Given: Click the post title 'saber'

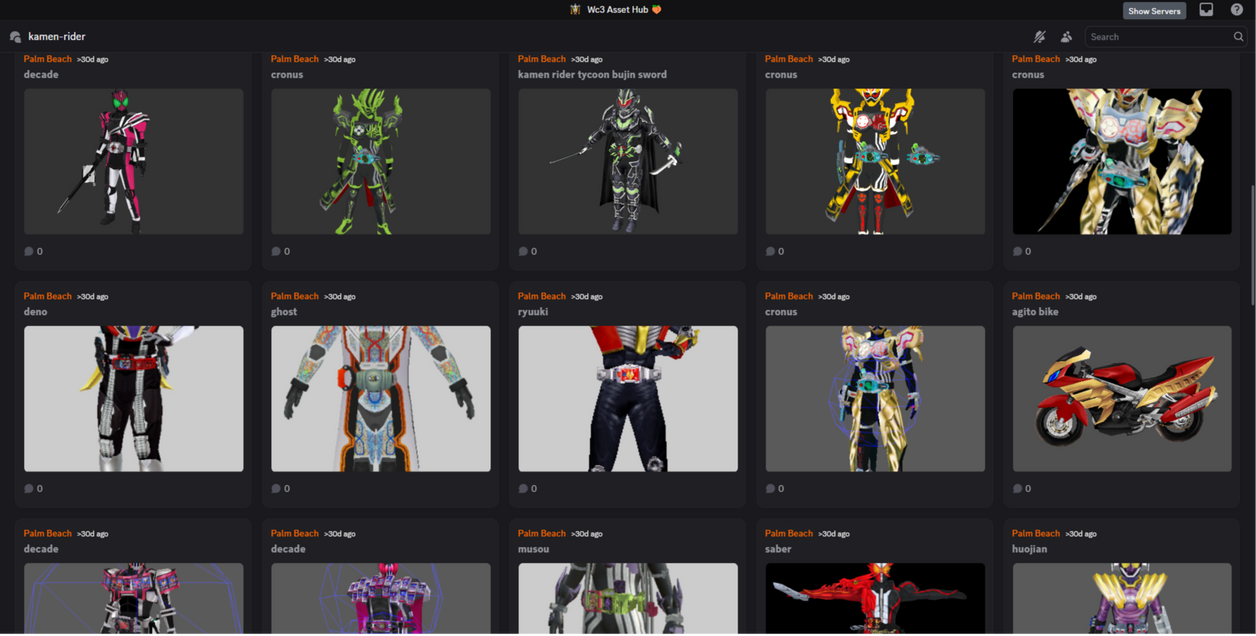Looking at the screenshot, I should click(778, 549).
